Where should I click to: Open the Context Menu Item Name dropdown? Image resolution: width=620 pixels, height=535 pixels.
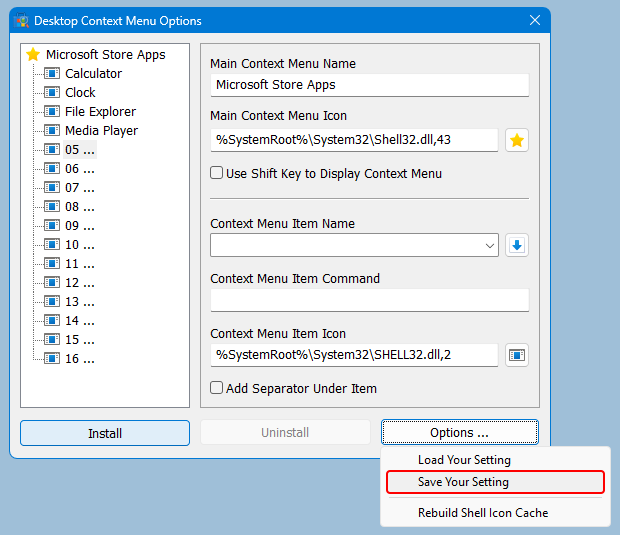click(x=489, y=245)
